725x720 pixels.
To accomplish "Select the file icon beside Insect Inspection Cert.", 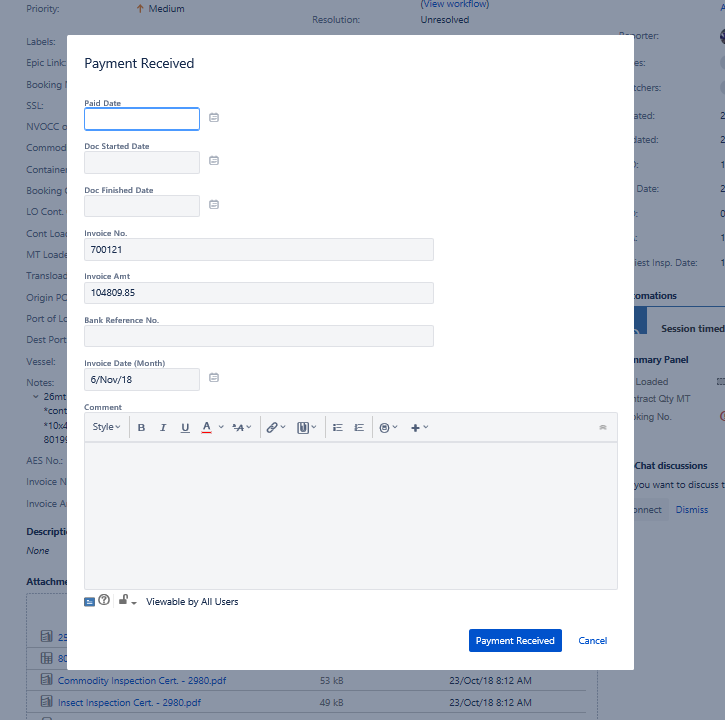I will 46,701.
